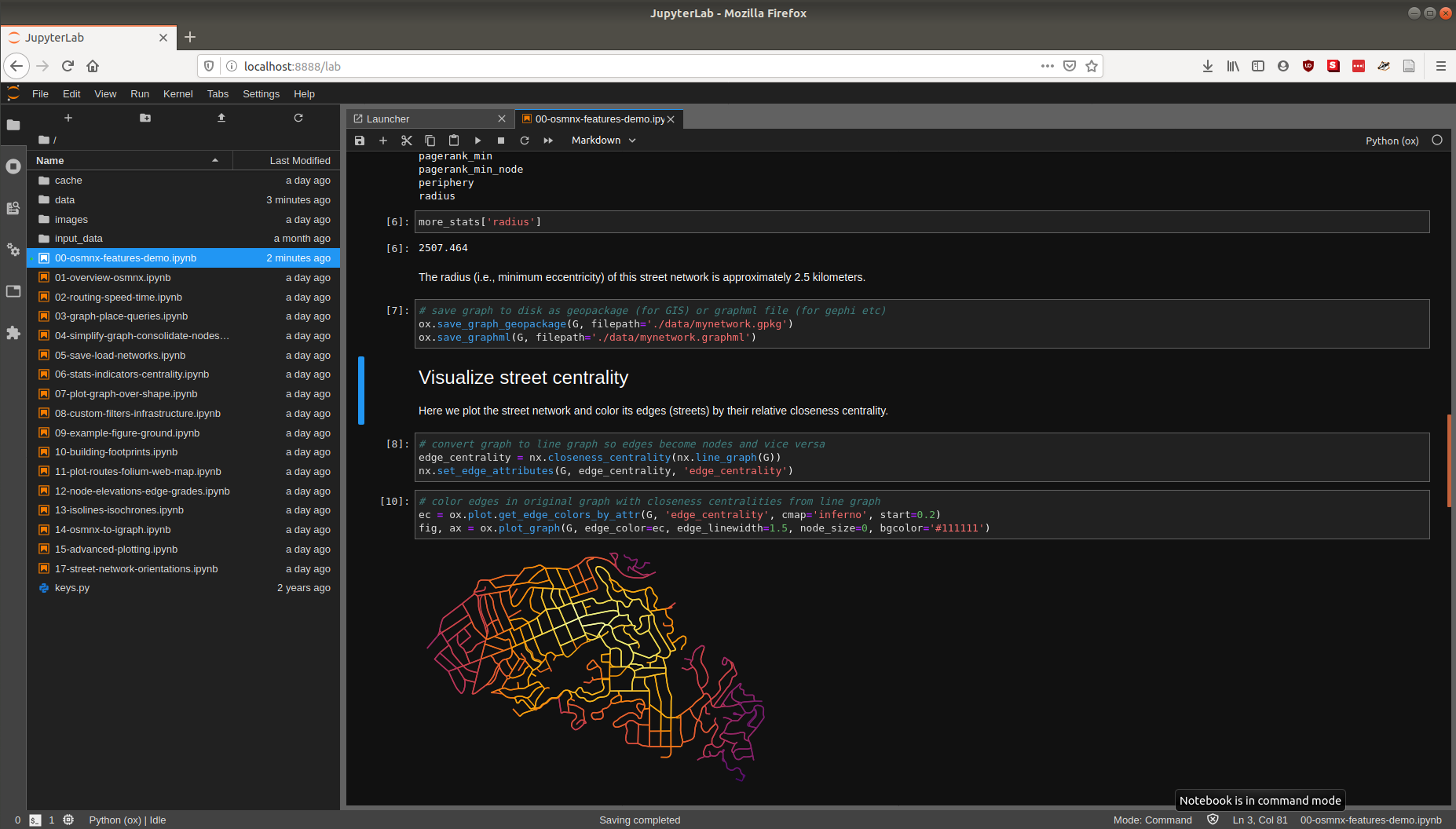Image resolution: width=1456 pixels, height=829 pixels.
Task: Switch kernel via Python (ox) button
Action: [x=1392, y=141]
